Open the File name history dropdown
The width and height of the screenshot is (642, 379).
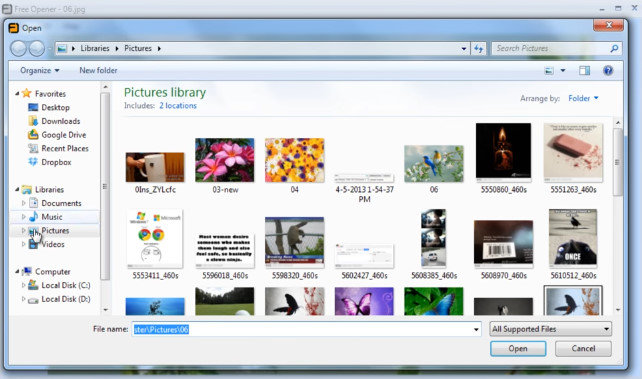coord(476,329)
